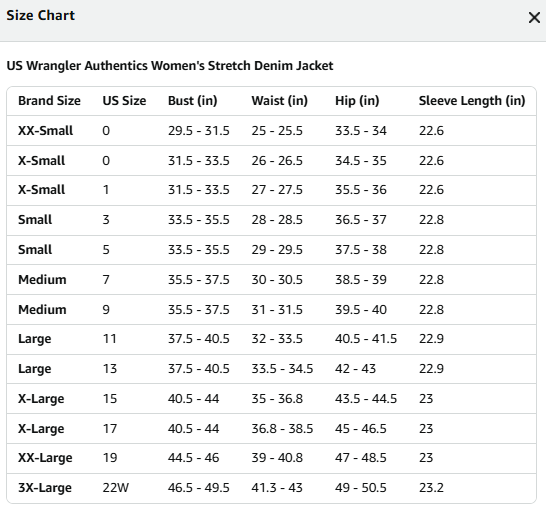Click the Brand Size column header
Image resolution: width=546 pixels, height=515 pixels.
(x=49, y=101)
